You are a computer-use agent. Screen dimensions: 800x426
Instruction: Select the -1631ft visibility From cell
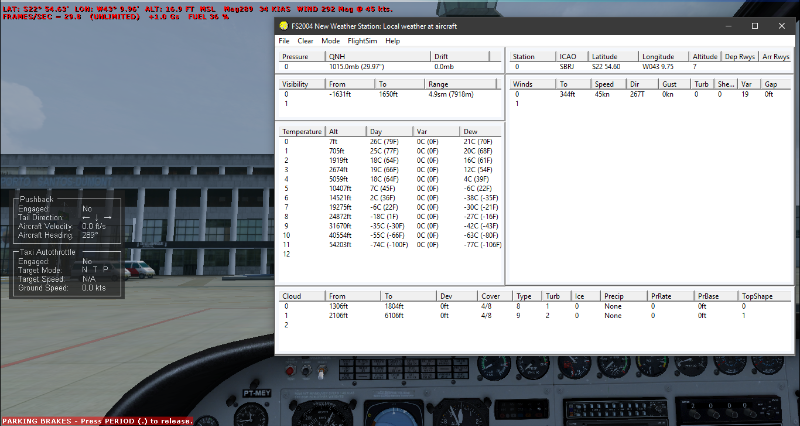(340, 94)
